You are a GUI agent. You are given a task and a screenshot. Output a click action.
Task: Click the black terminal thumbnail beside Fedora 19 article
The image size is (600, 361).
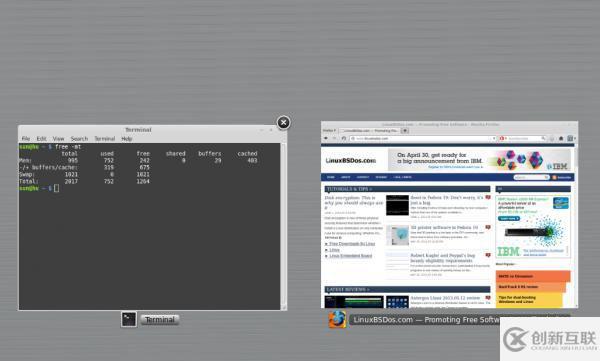[397, 205]
